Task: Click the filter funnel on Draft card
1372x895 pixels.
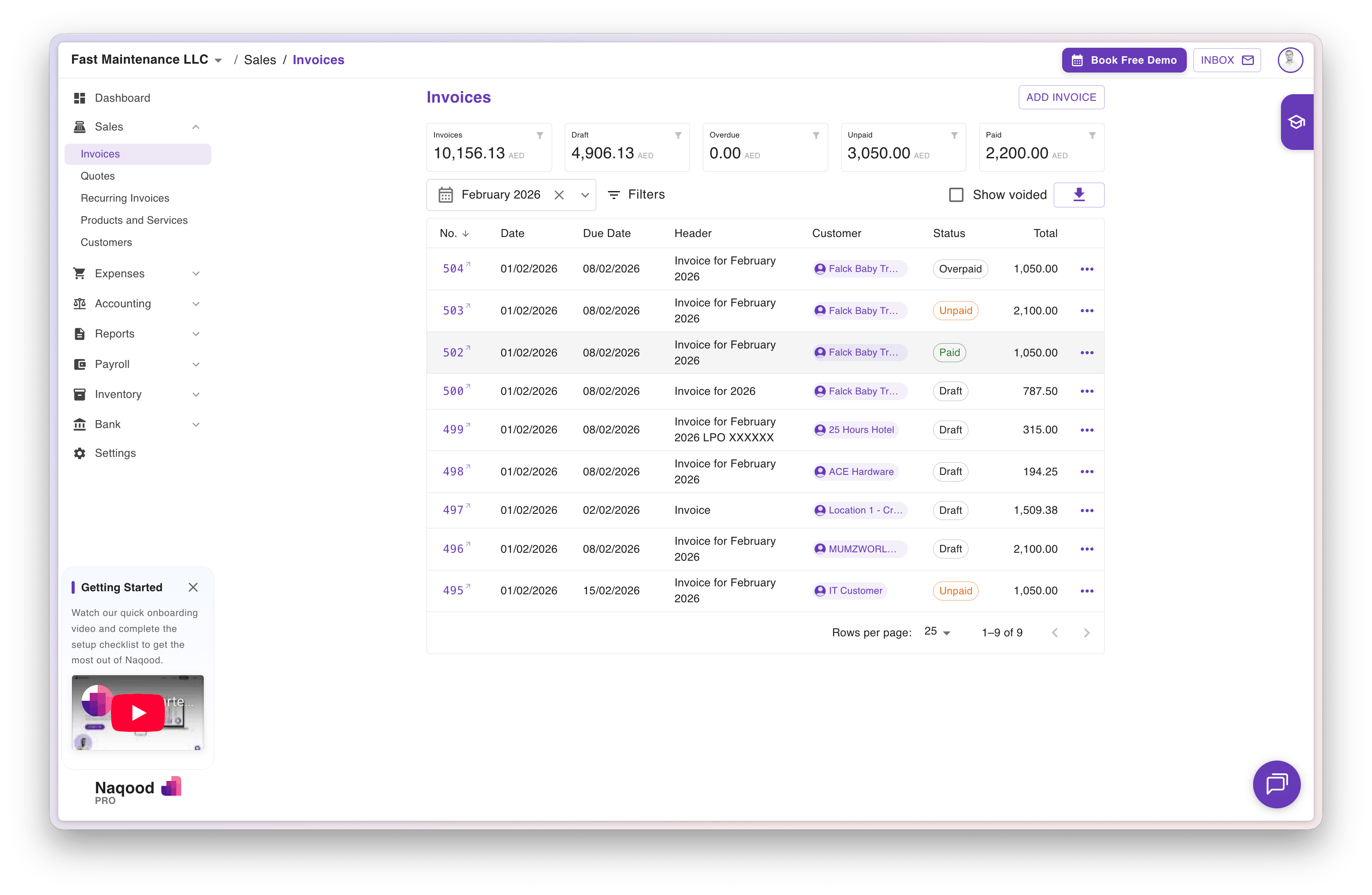Action: pos(678,135)
